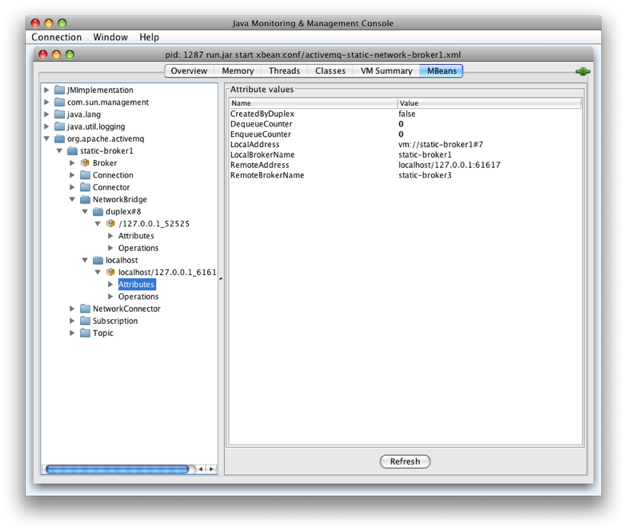Click the Refresh button
Image resolution: width=627 pixels, height=531 pixels.
coord(405,461)
